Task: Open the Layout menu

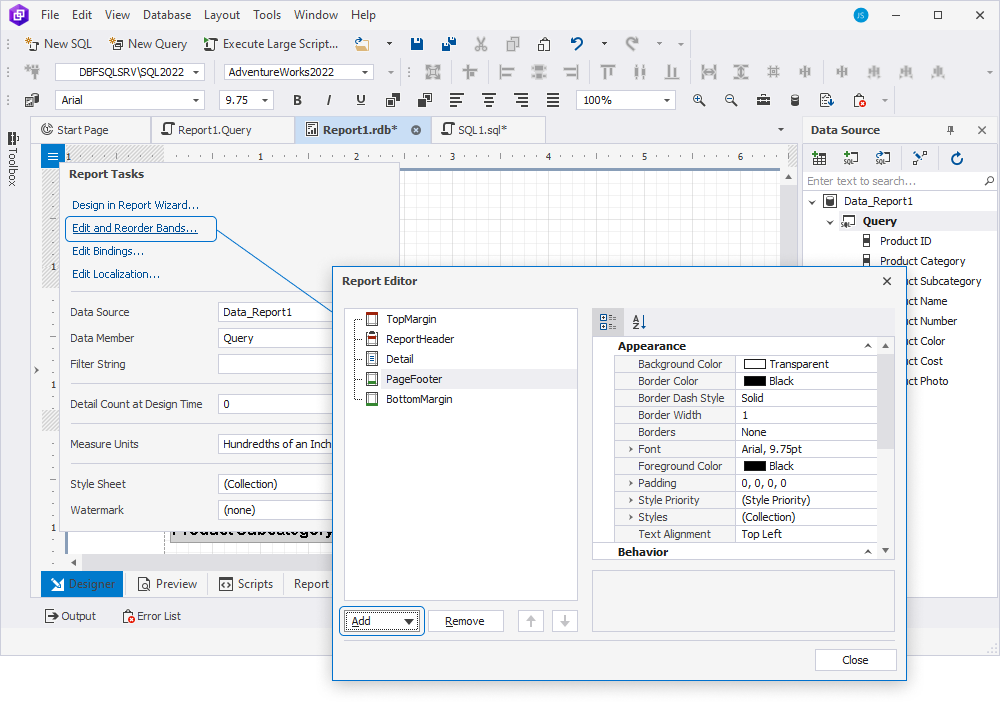Action: (x=222, y=15)
